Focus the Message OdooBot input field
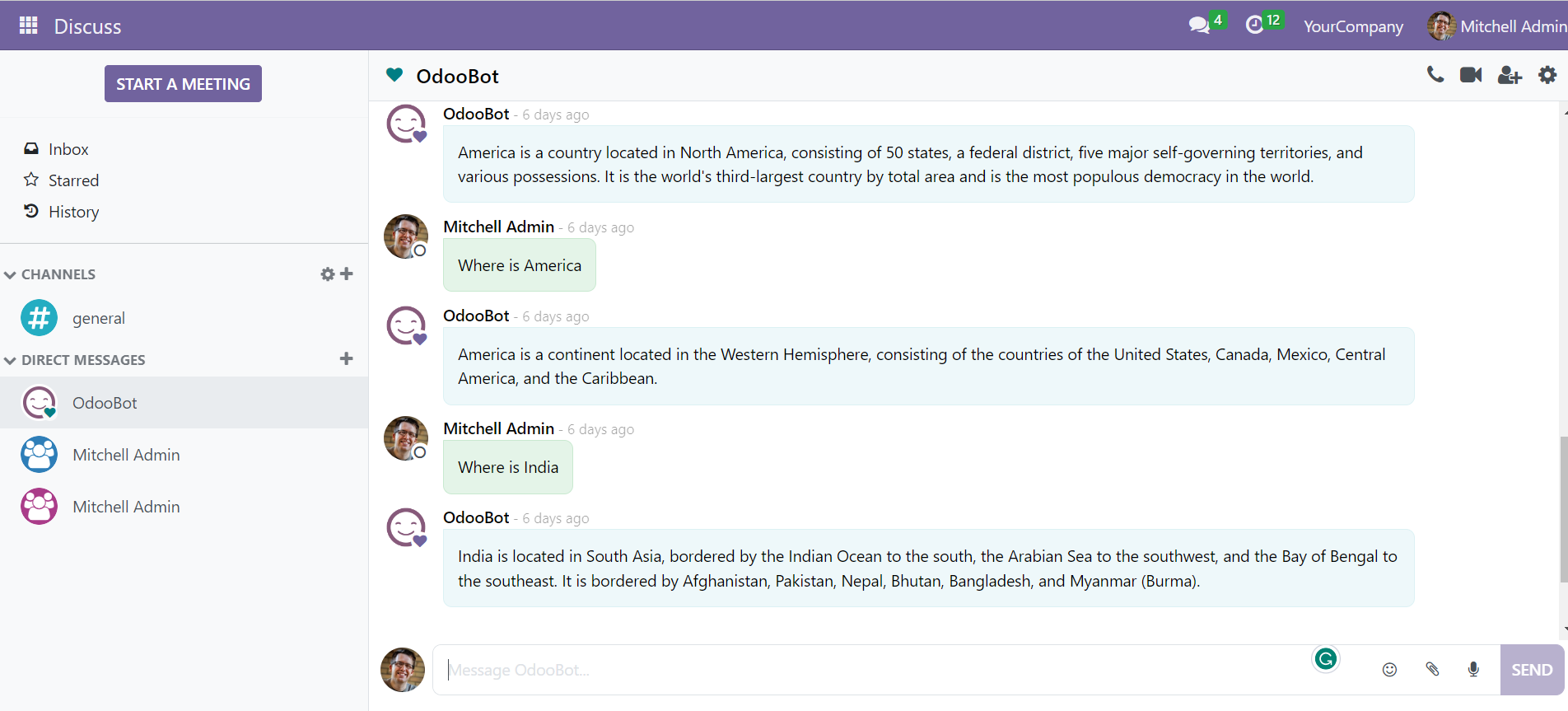This screenshot has width=1568, height=711. point(873,670)
